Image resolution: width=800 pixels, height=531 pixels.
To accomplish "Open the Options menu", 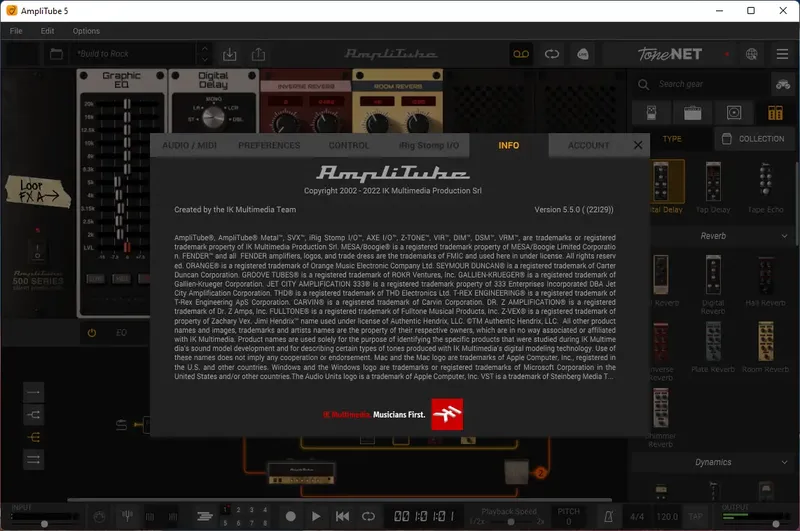I will (x=86, y=31).
